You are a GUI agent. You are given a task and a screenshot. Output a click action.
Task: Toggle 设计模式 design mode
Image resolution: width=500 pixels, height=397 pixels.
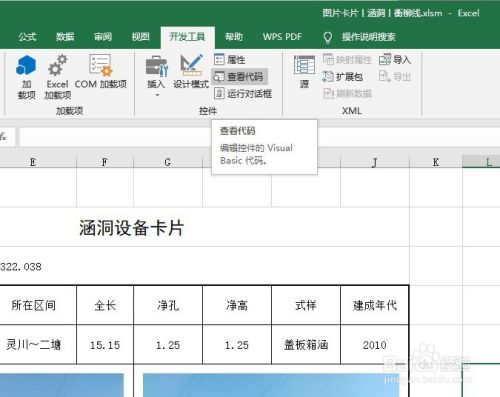(x=191, y=72)
